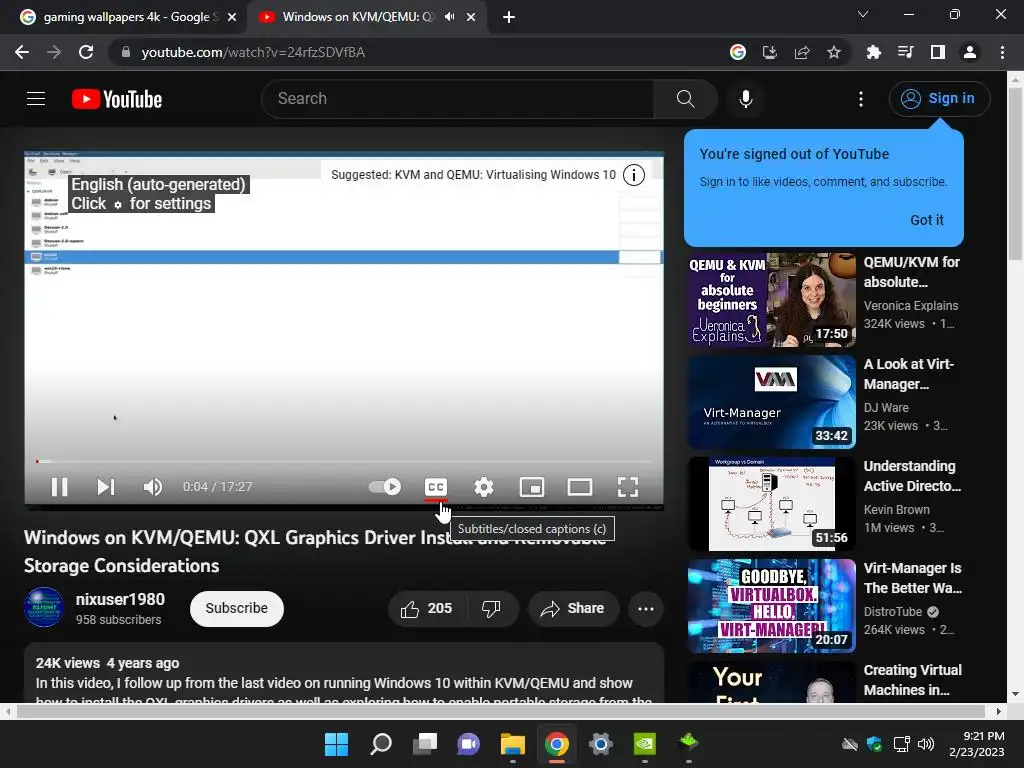Open the Chrome extensions puzzle icon
This screenshot has width=1024, height=768.
click(x=873, y=52)
